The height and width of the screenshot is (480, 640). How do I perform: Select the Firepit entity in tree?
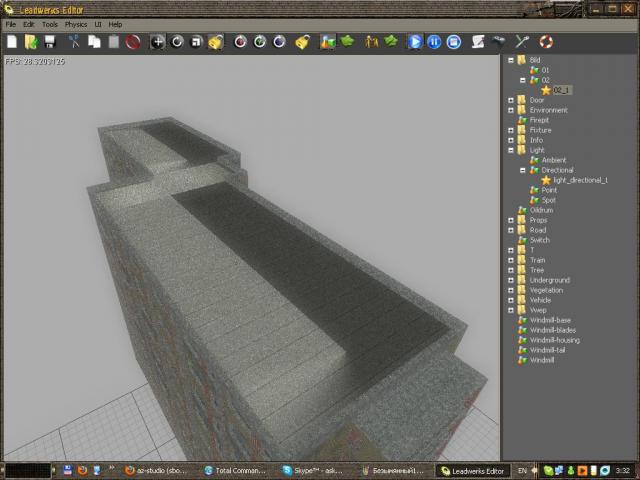coord(540,120)
